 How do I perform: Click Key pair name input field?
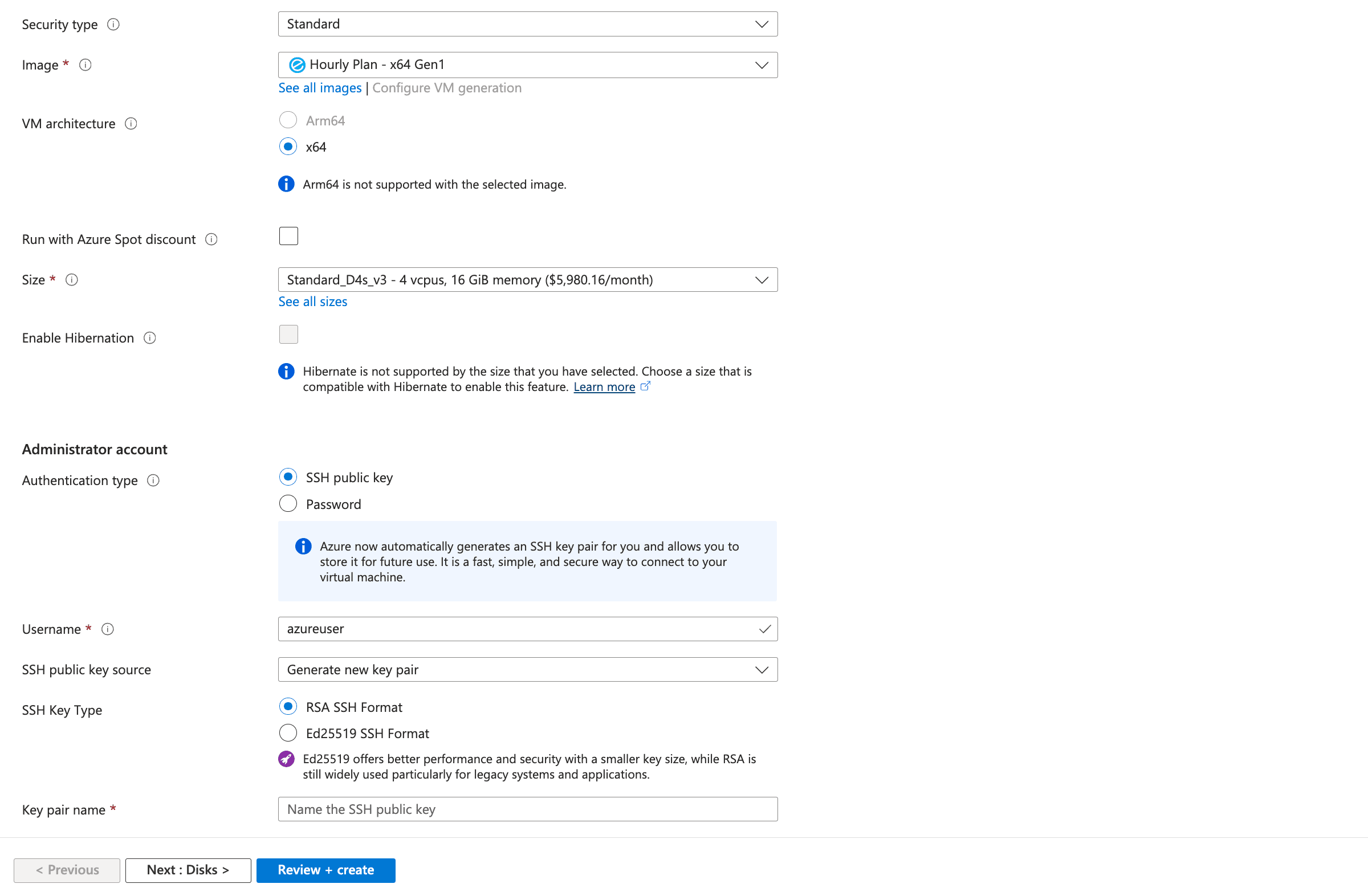527,809
